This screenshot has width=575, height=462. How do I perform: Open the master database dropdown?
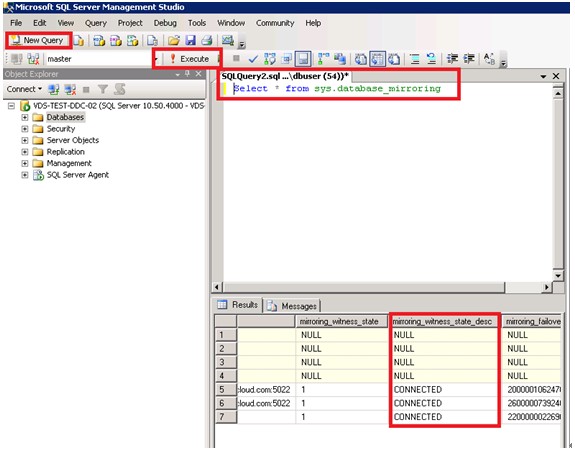click(x=156, y=59)
